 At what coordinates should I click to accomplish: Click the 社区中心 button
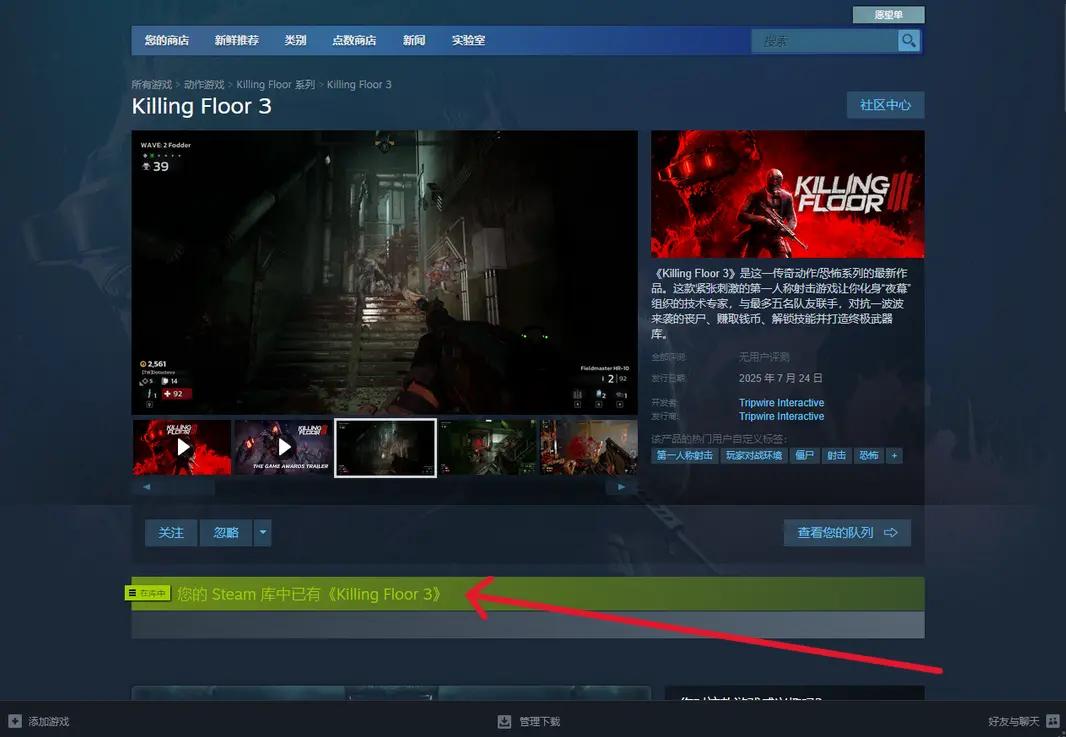pos(885,105)
